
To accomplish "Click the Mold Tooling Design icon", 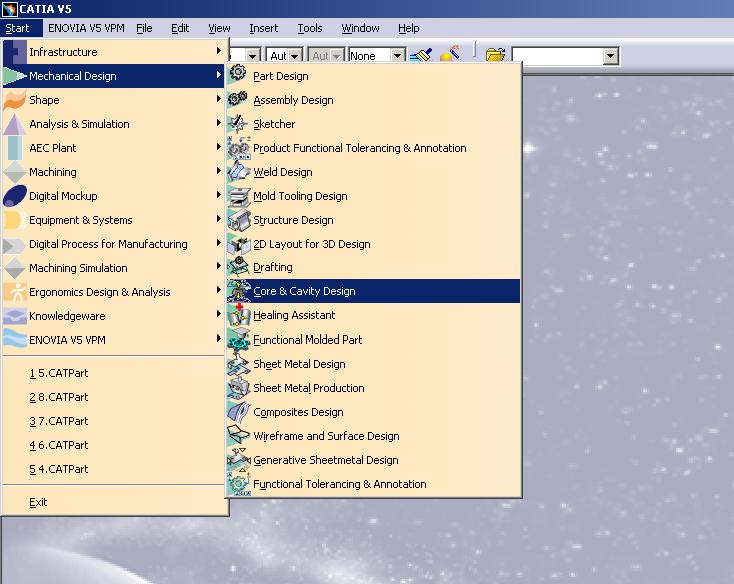I will point(239,196).
